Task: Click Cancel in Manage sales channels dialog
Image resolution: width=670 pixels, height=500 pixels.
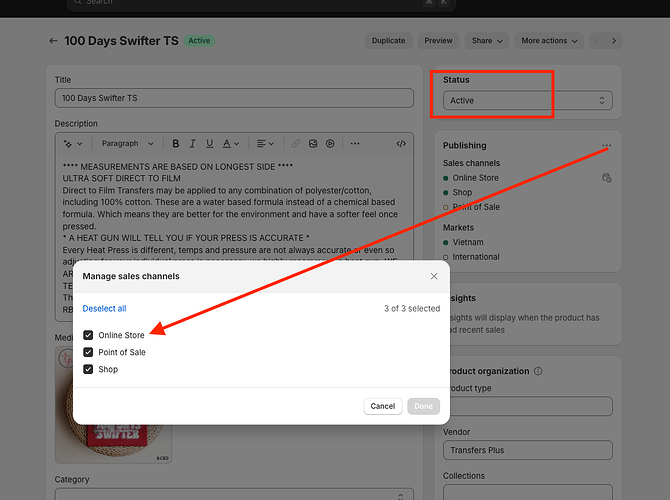Action: pyautogui.click(x=382, y=406)
